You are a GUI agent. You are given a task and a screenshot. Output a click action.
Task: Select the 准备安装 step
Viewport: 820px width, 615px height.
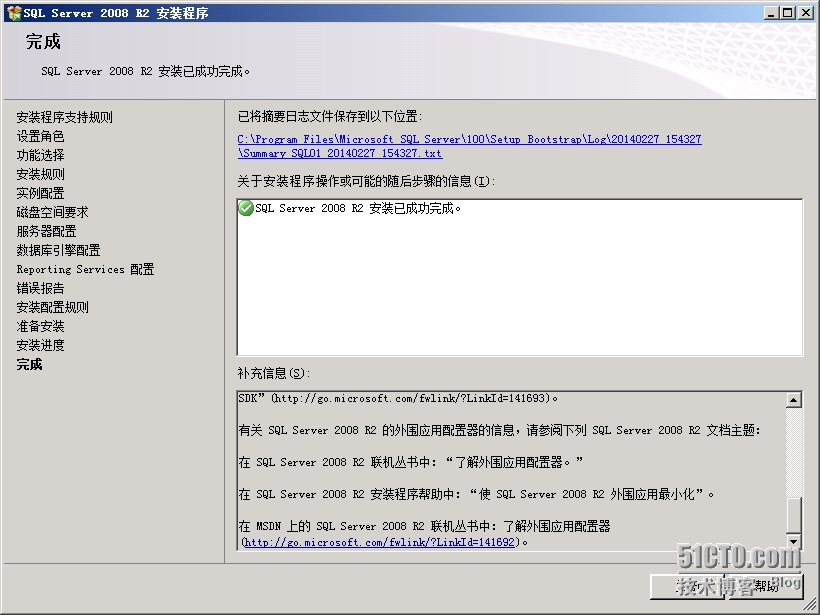tap(40, 326)
